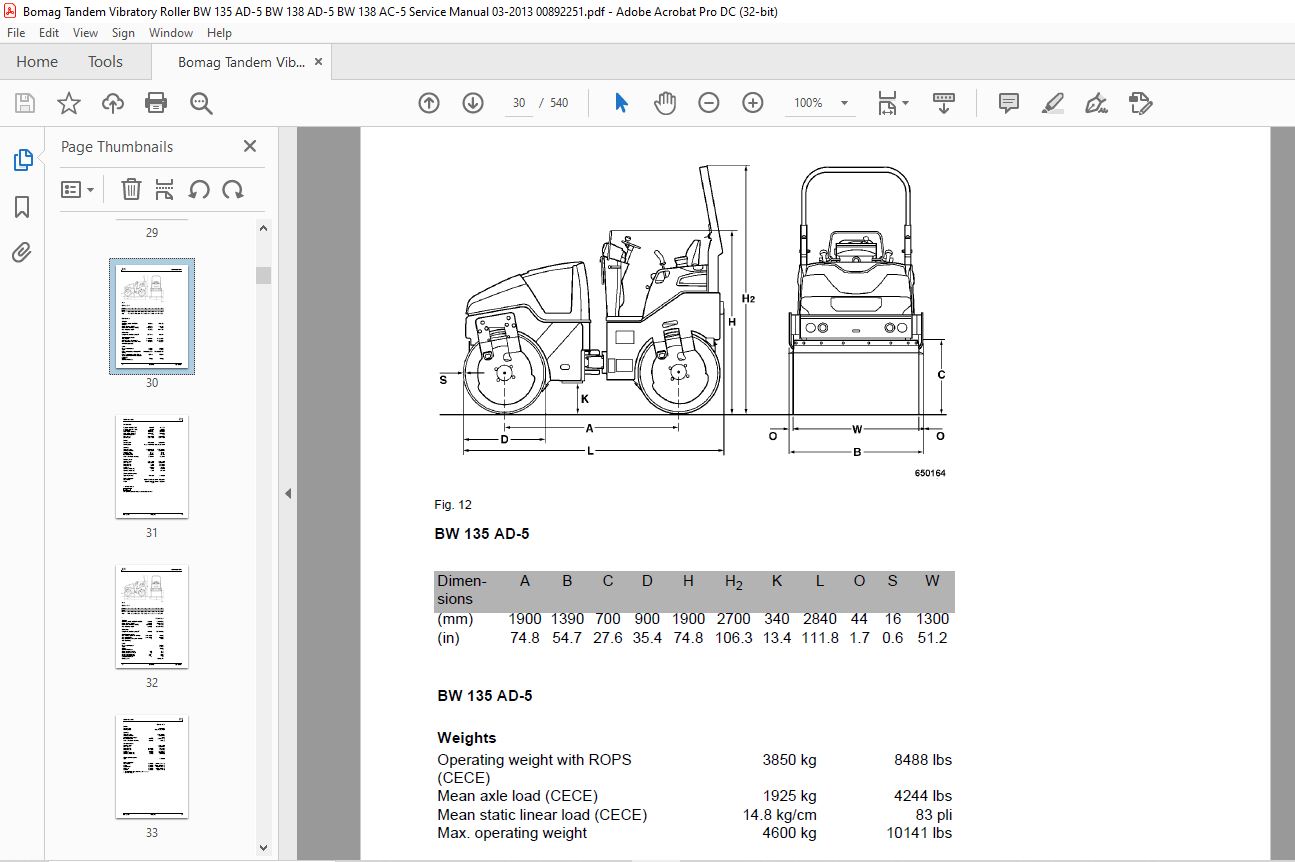Open the View menu
Viewport: 1295px width, 862px height.
(85, 33)
